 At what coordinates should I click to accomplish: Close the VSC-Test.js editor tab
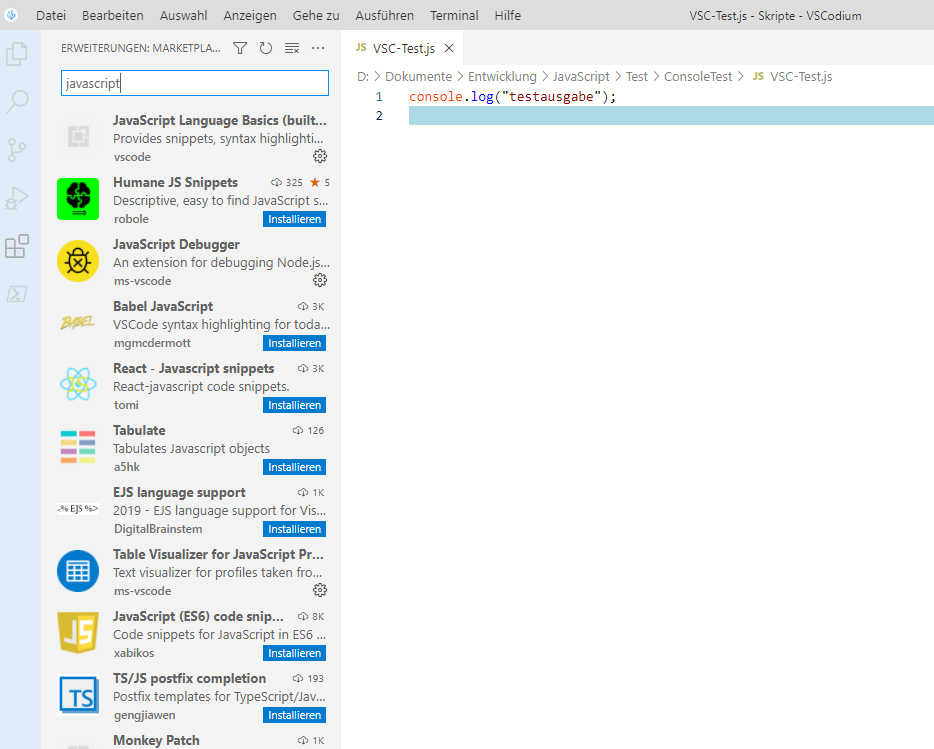pyautogui.click(x=449, y=48)
